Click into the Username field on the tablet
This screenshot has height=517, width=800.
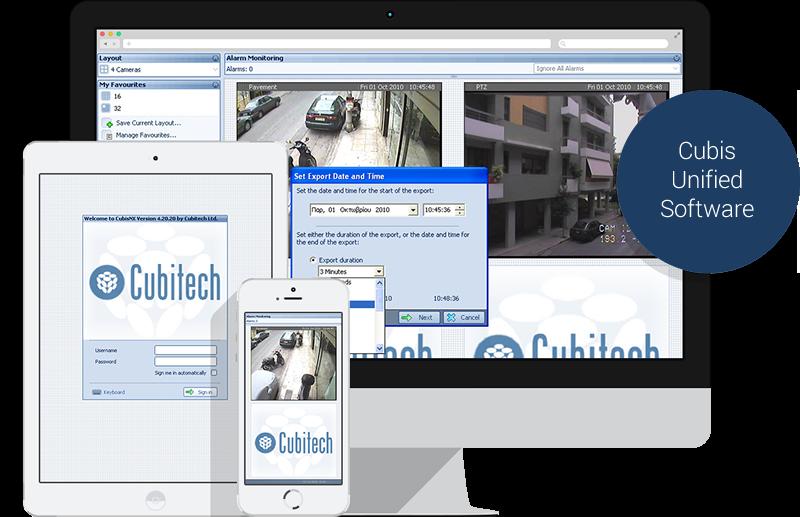(x=185, y=350)
